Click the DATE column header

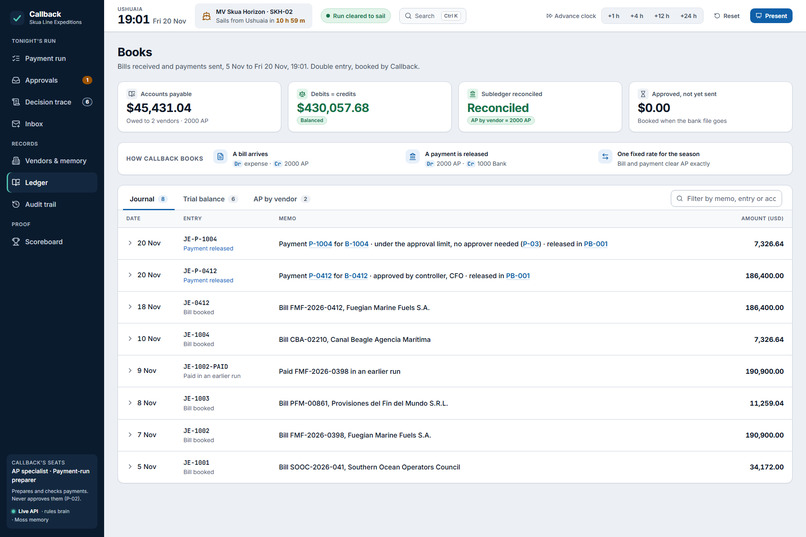point(133,218)
